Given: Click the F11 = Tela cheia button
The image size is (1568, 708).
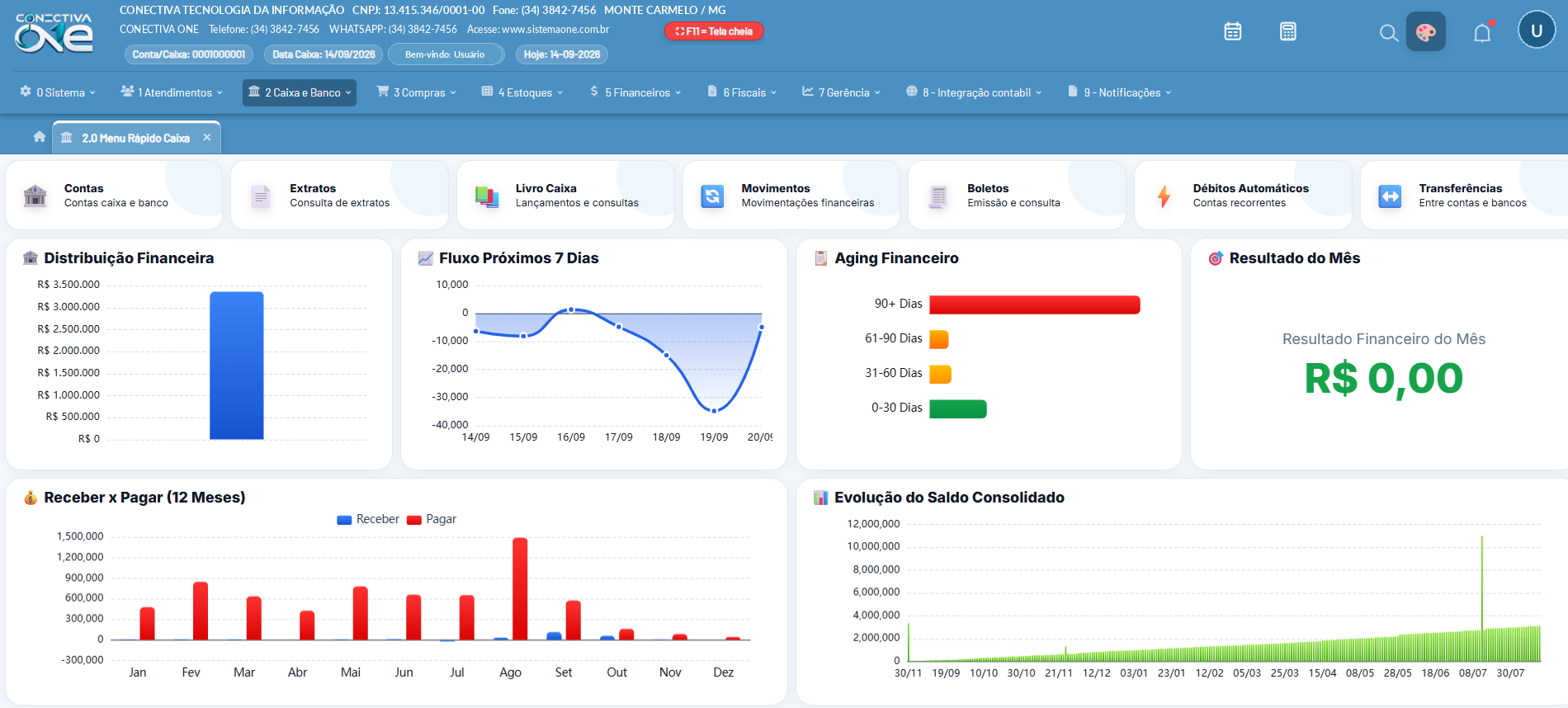Looking at the screenshot, I should (714, 31).
